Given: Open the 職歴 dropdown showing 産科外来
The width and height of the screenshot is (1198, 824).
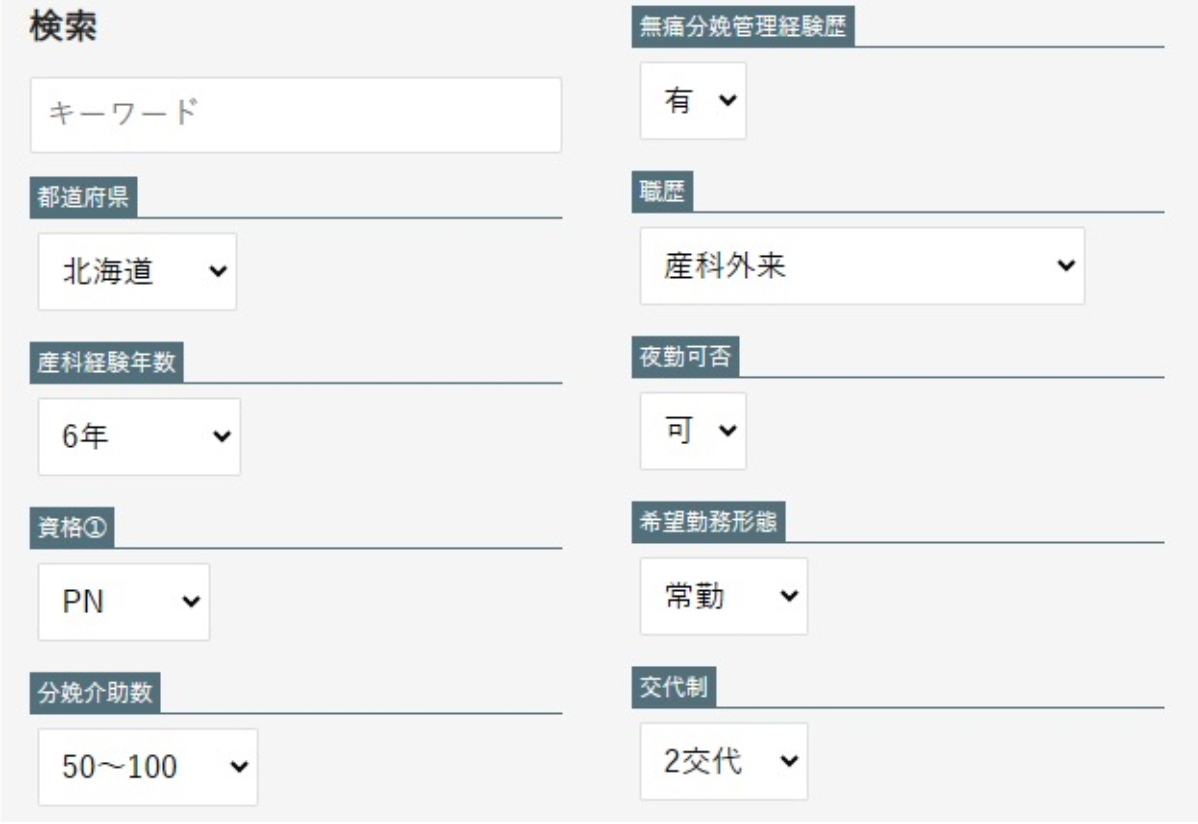Looking at the screenshot, I should [x=862, y=266].
